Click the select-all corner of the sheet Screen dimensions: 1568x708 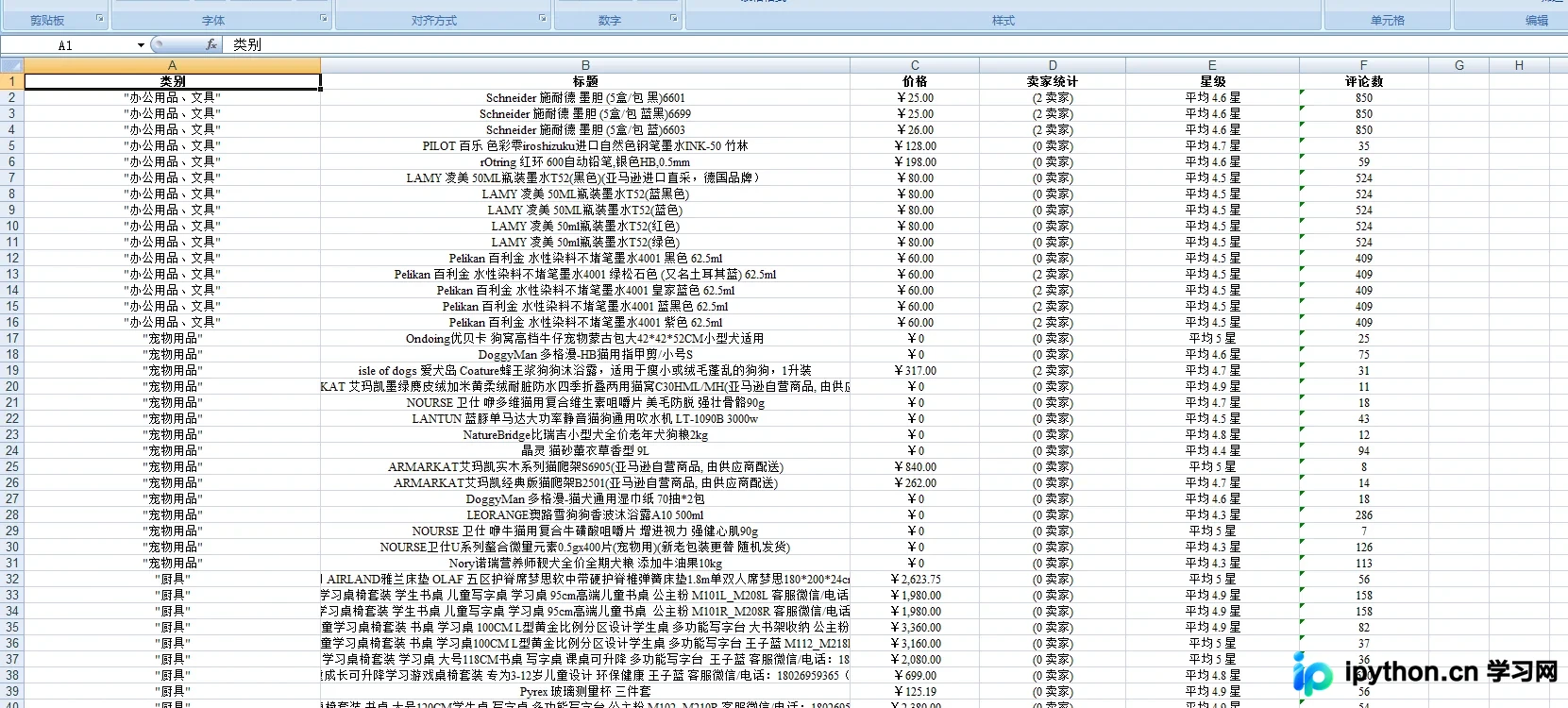pyautogui.click(x=12, y=65)
